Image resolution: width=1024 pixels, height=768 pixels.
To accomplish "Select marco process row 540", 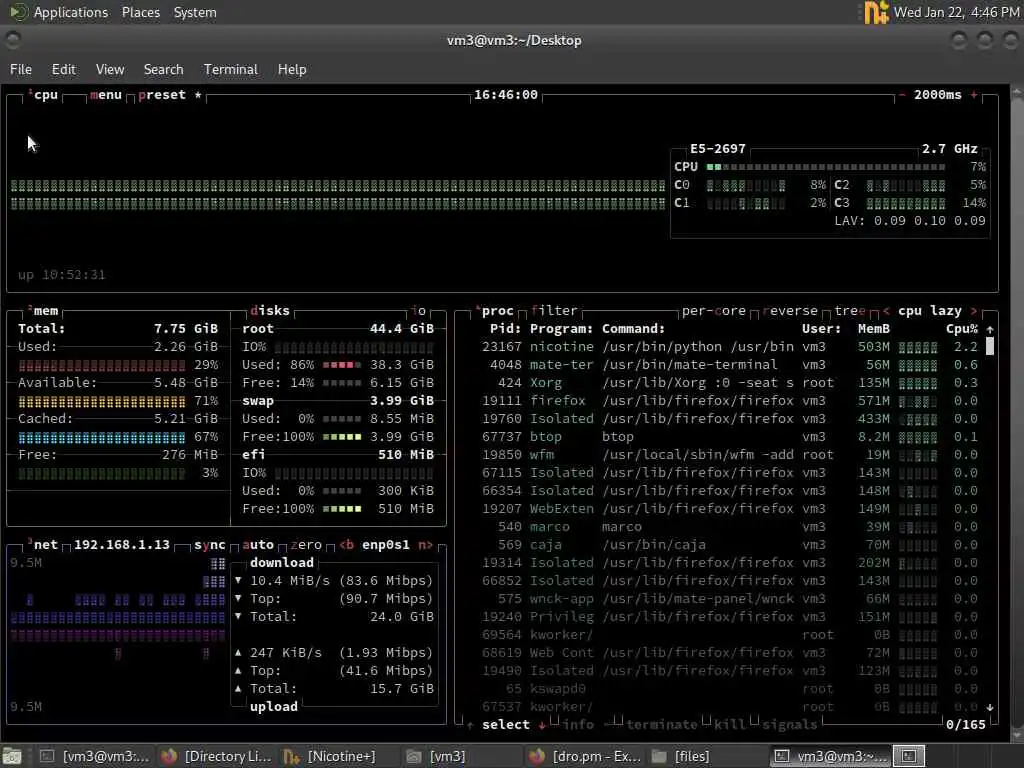I will click(730, 526).
